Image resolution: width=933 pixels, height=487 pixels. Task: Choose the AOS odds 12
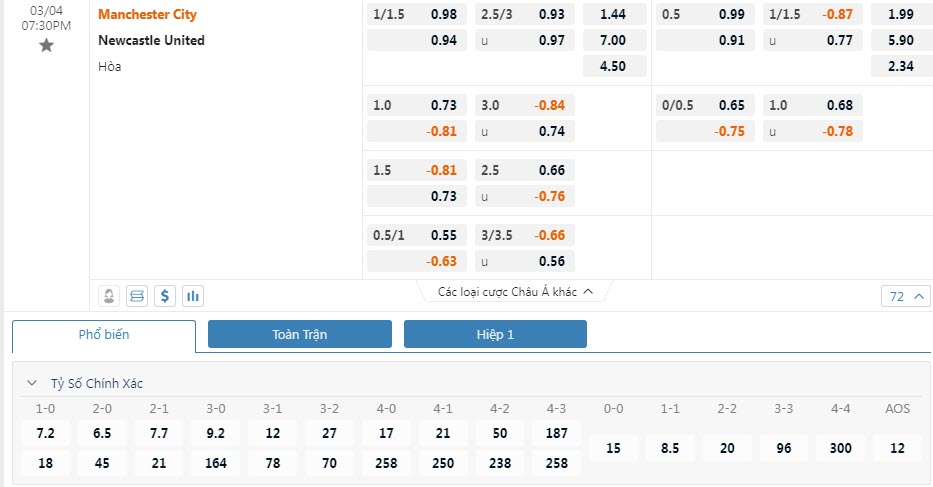(898, 448)
